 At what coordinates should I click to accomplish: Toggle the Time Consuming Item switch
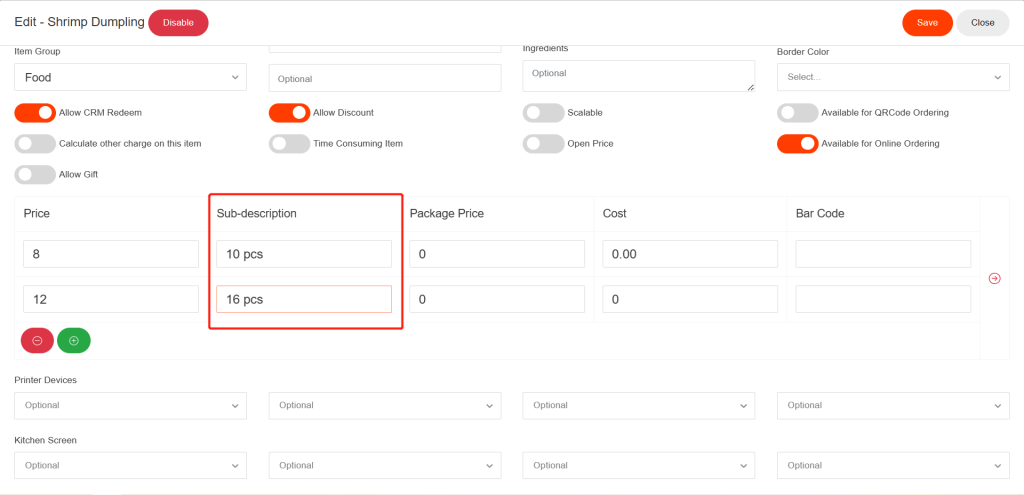[289, 144]
